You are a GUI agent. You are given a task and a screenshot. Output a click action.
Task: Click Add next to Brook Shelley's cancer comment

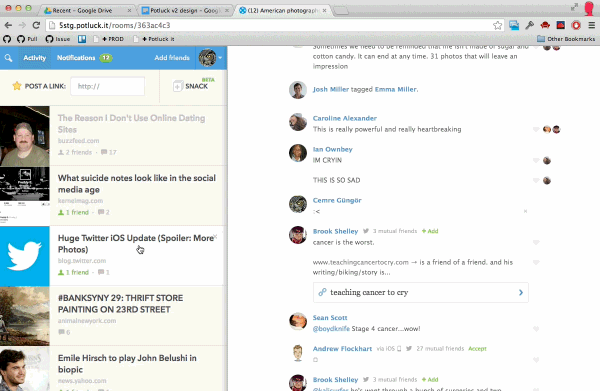[x=430, y=231]
